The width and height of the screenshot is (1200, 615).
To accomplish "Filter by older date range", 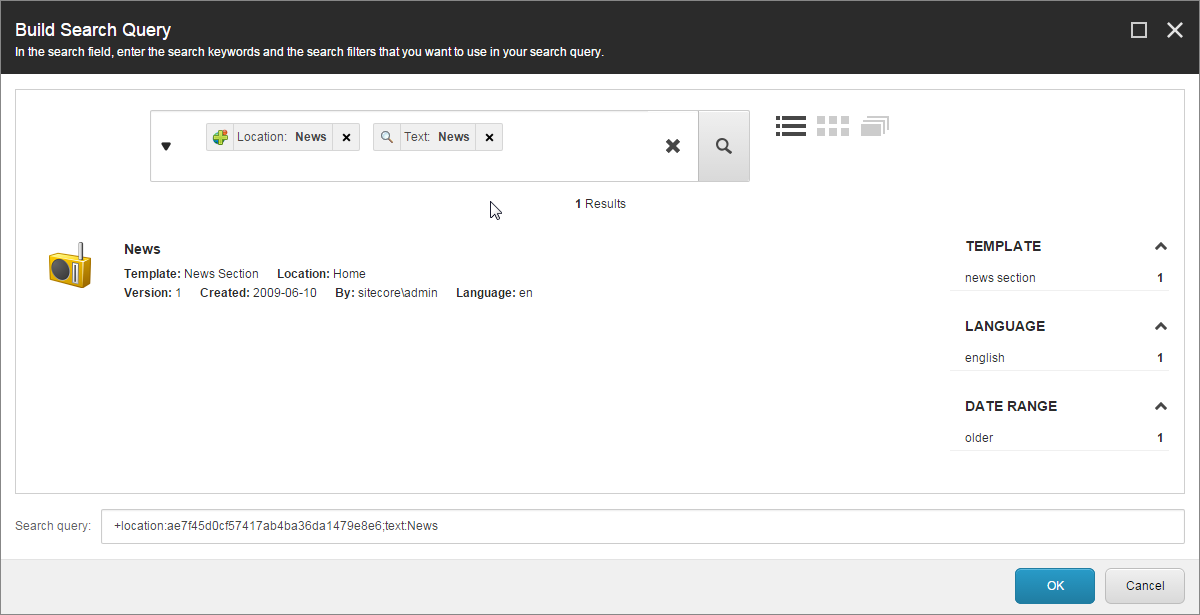I will [979, 438].
